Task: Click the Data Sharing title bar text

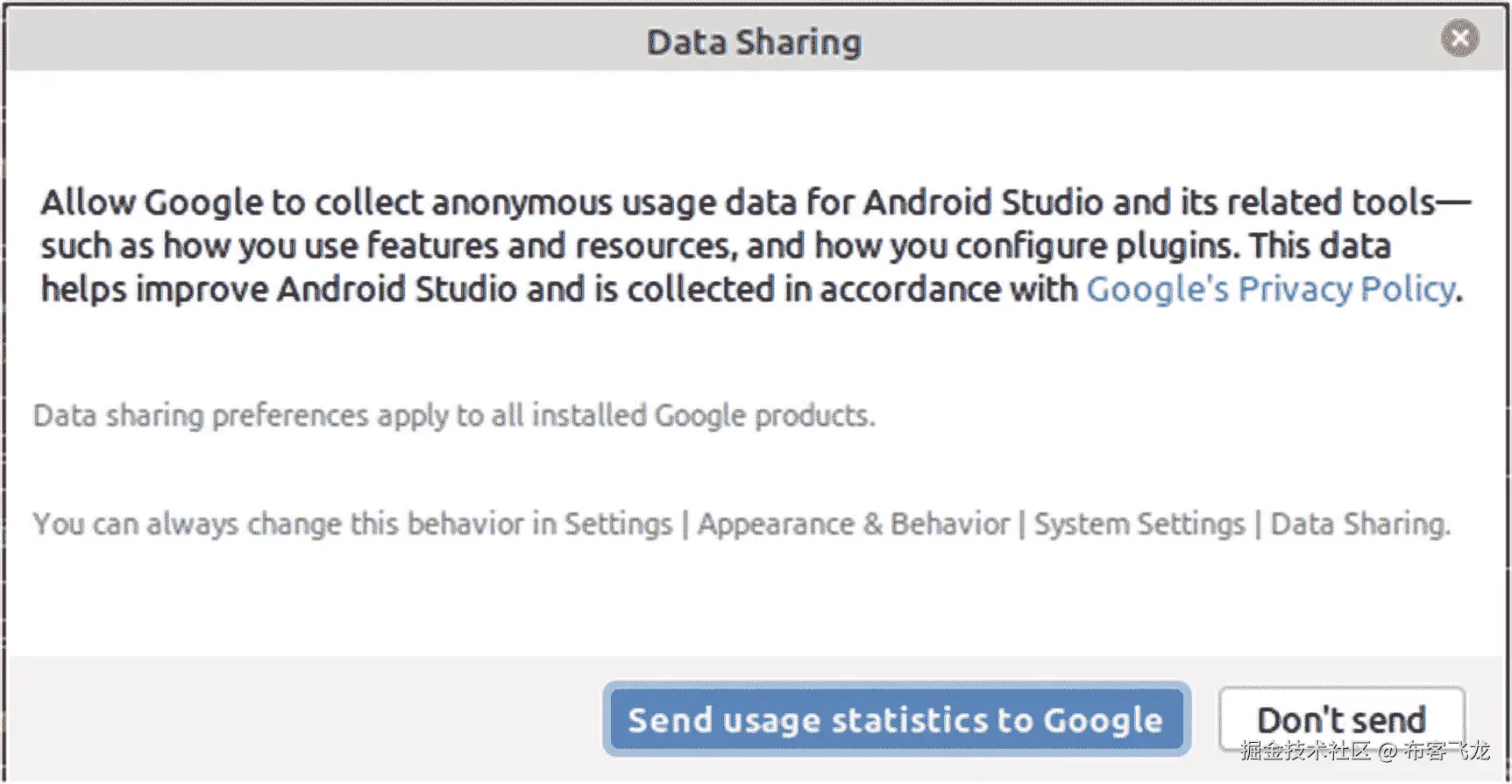Action: click(x=754, y=42)
